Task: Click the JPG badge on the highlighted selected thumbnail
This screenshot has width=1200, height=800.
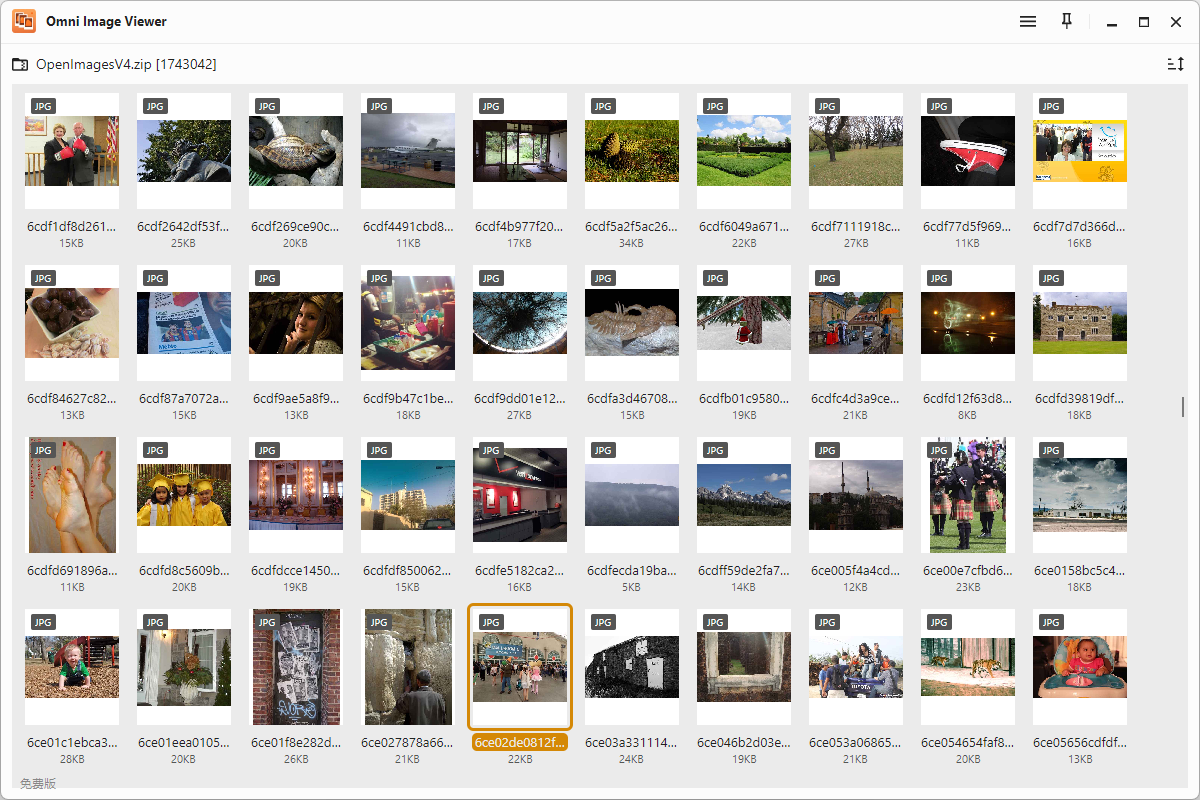Action: click(490, 621)
